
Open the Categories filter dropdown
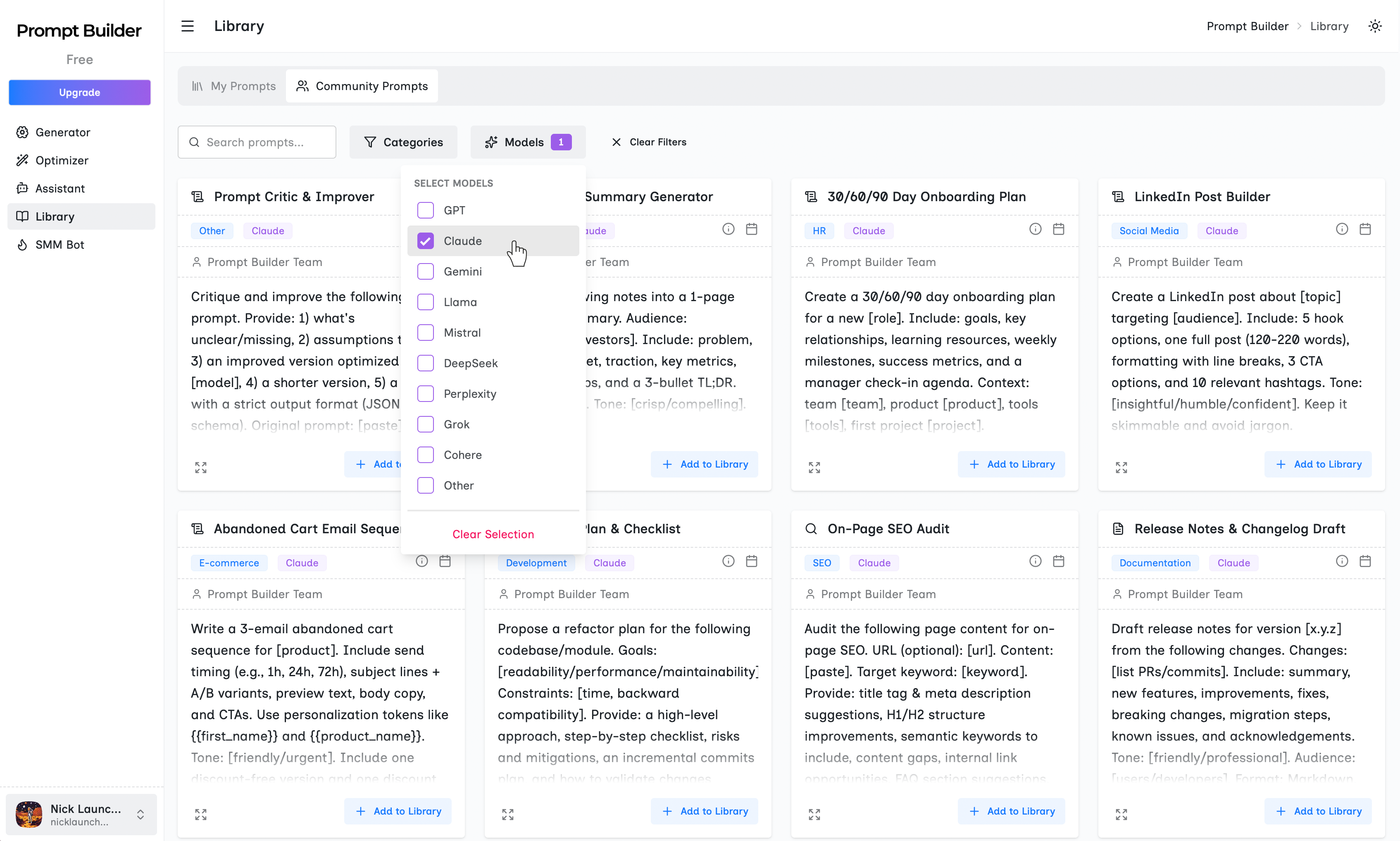pos(403,142)
